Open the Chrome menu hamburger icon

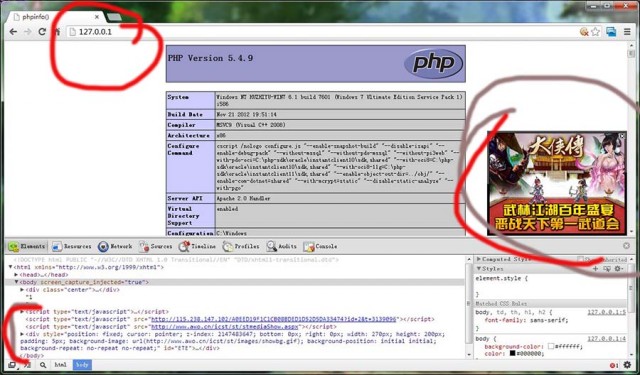(x=627, y=31)
